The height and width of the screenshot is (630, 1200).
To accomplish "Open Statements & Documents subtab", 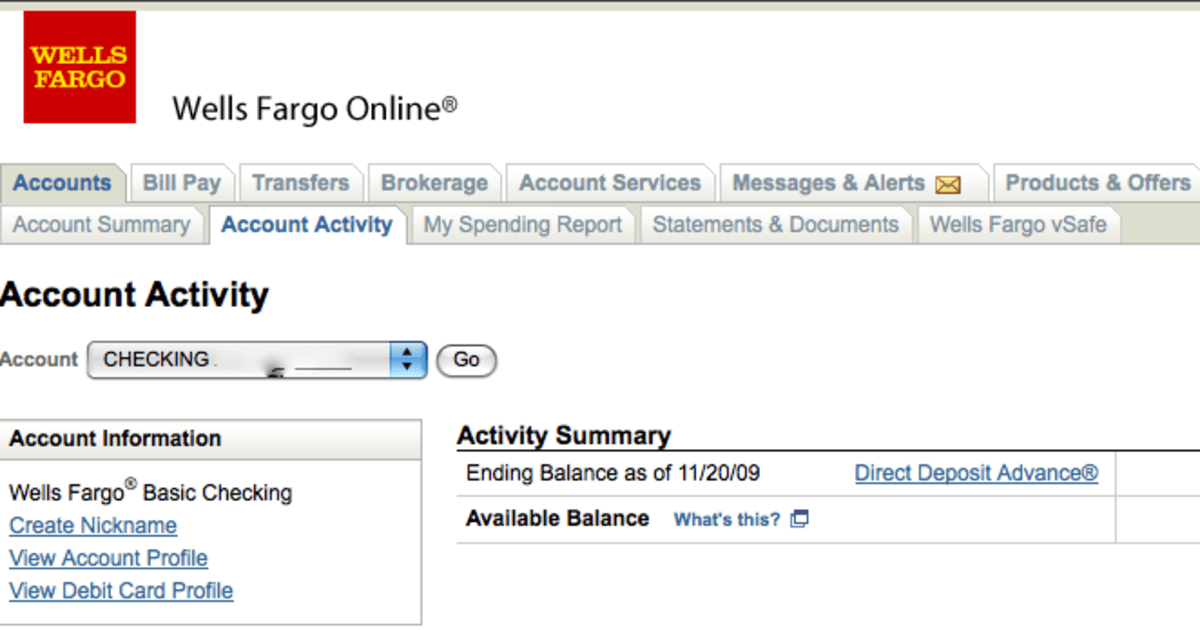I will click(x=775, y=225).
